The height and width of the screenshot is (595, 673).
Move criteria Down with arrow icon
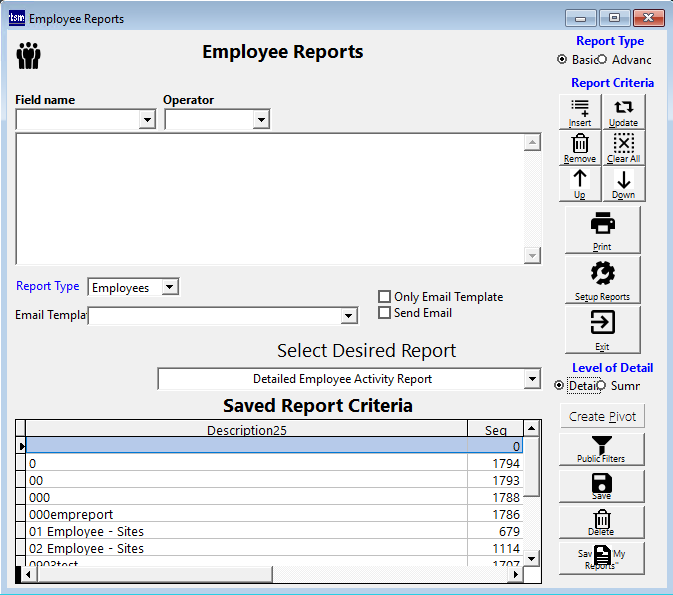623,181
